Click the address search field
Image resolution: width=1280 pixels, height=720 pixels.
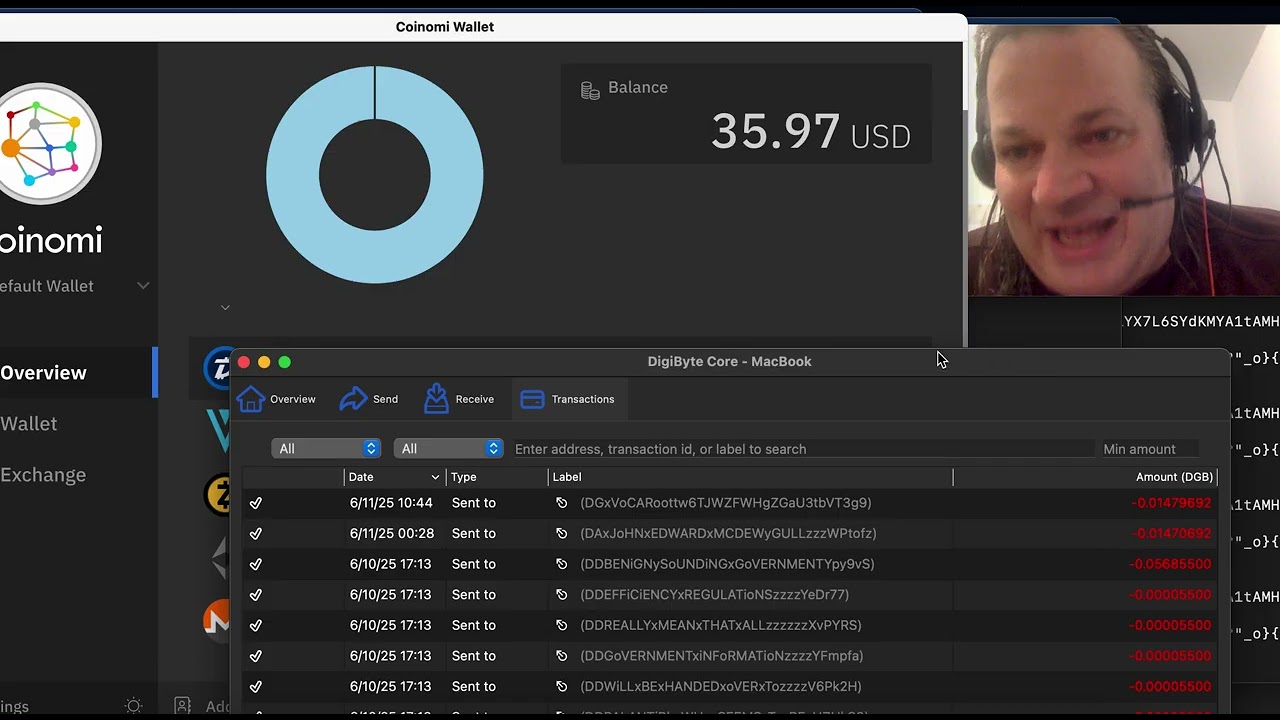(x=803, y=449)
